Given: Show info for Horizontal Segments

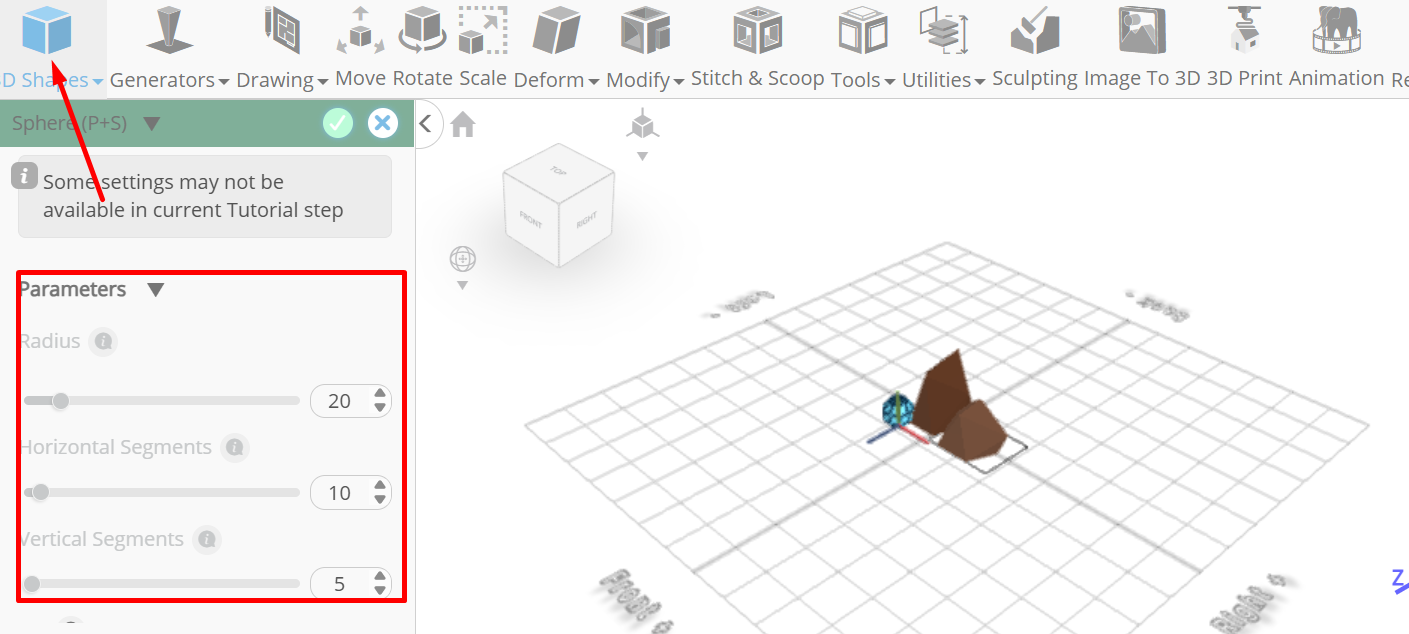Looking at the screenshot, I should [x=235, y=448].
